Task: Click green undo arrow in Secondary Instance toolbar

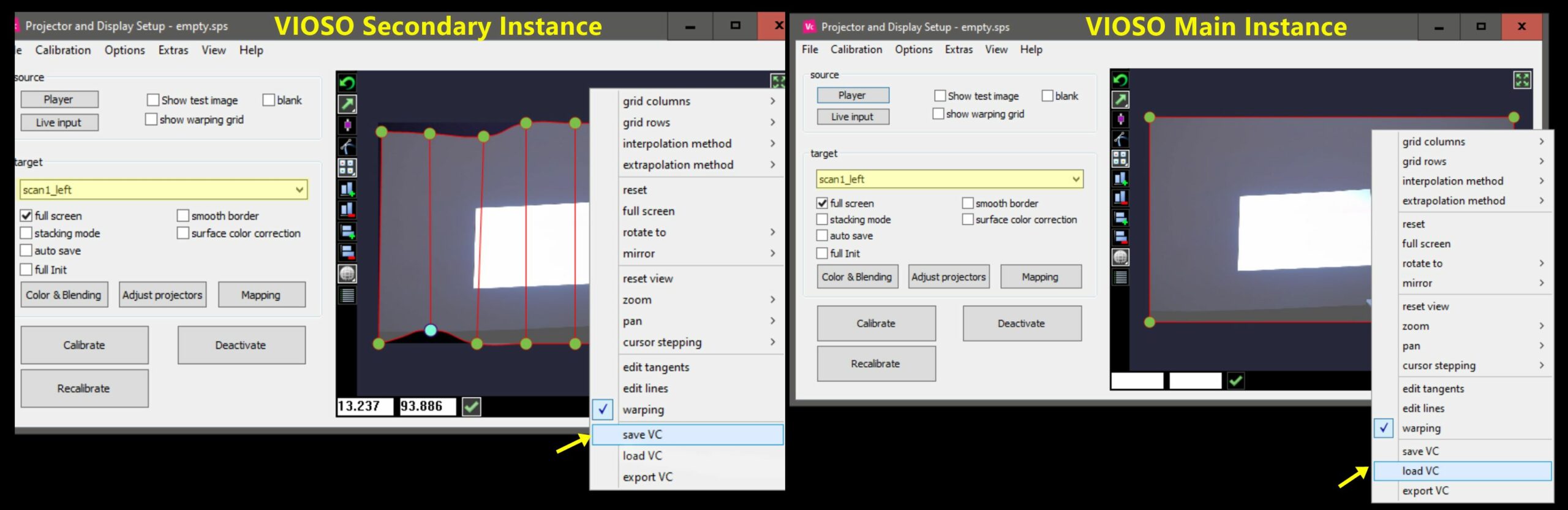Action: pos(347,83)
